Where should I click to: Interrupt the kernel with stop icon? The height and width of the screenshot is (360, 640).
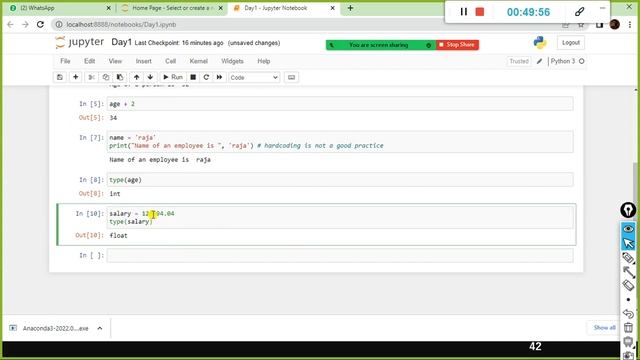coord(193,77)
